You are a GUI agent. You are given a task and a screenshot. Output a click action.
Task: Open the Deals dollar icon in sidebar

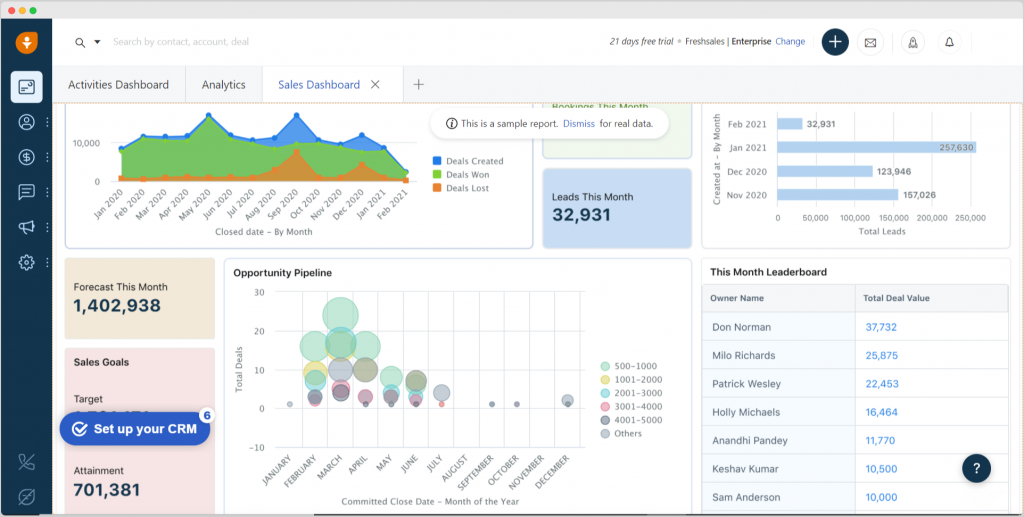[26, 157]
